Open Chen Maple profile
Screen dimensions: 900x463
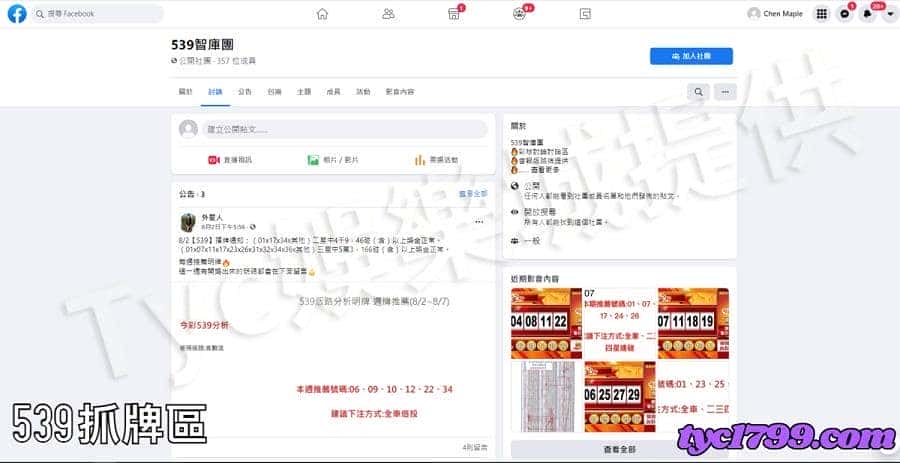(x=775, y=14)
